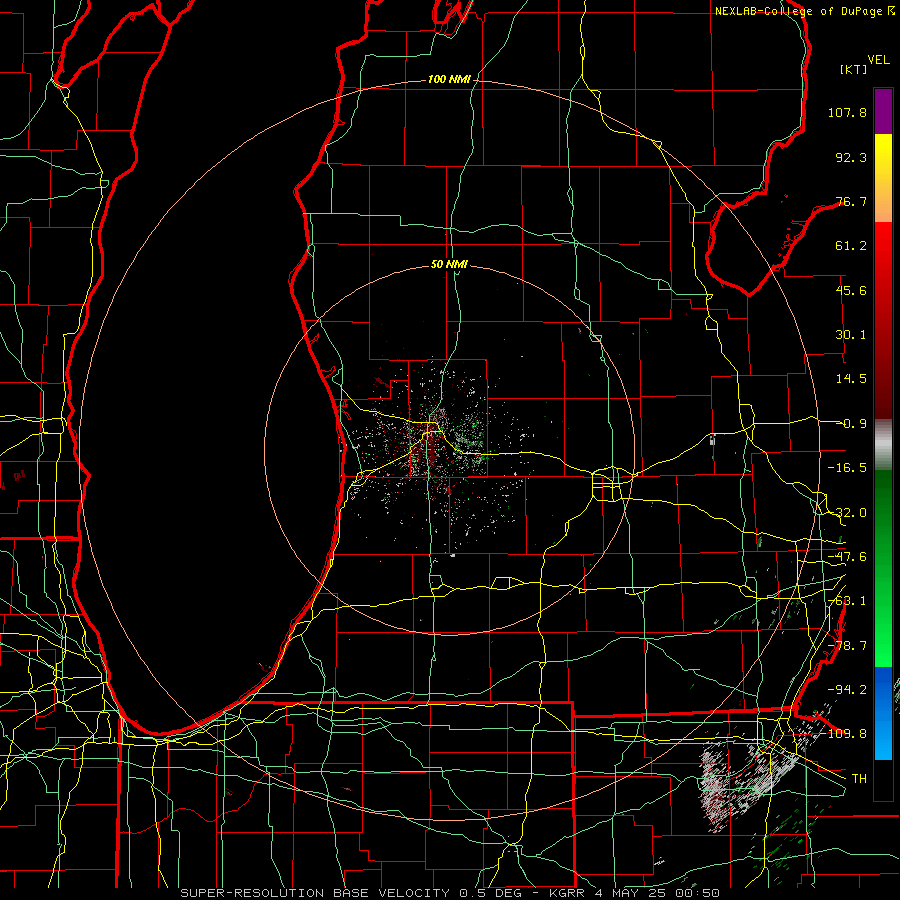This screenshot has height=900, width=900.
Task: Click the -16.5 legend value
Action: pos(847,468)
